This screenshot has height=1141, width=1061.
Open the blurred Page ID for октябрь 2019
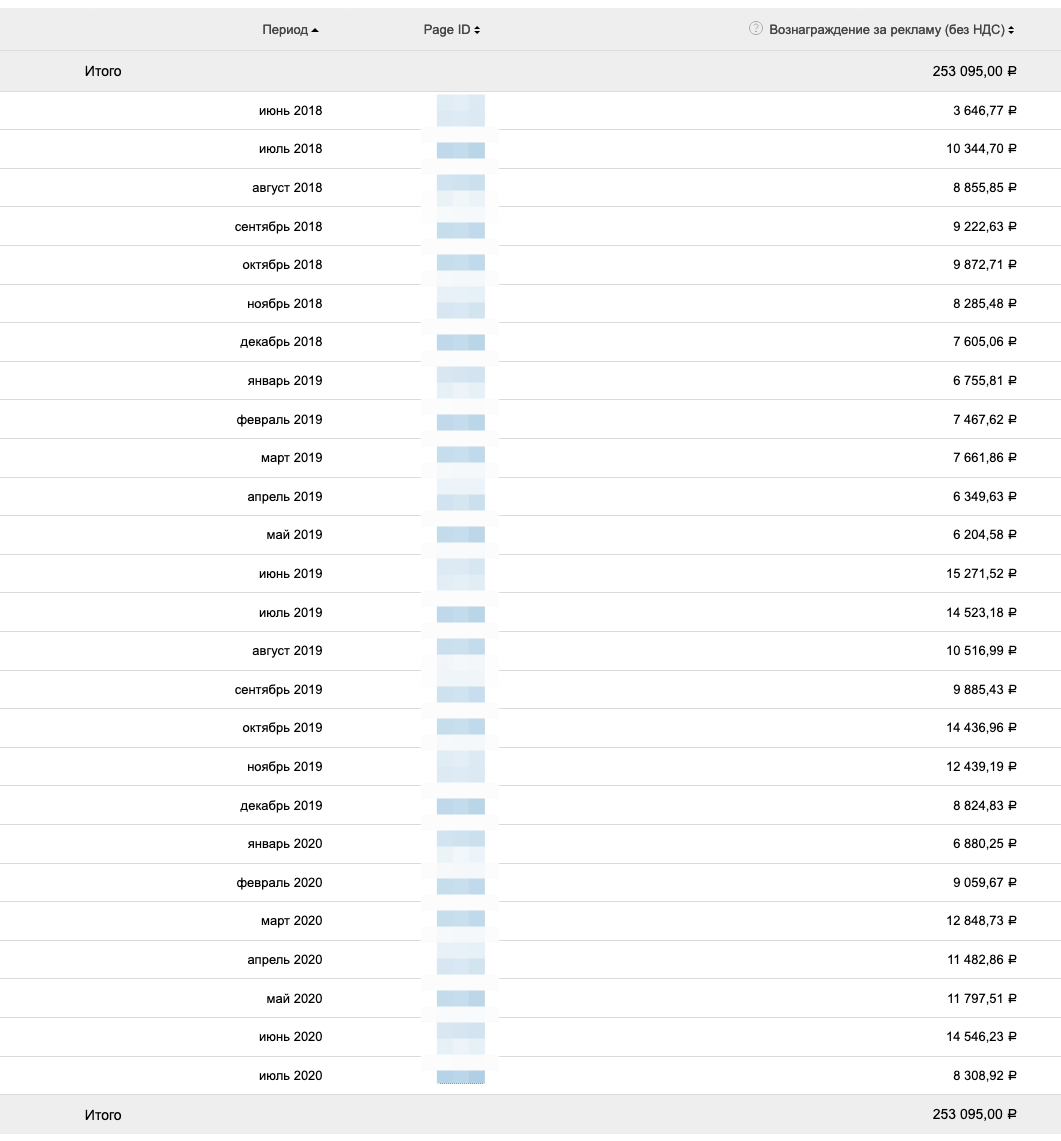coord(461,728)
